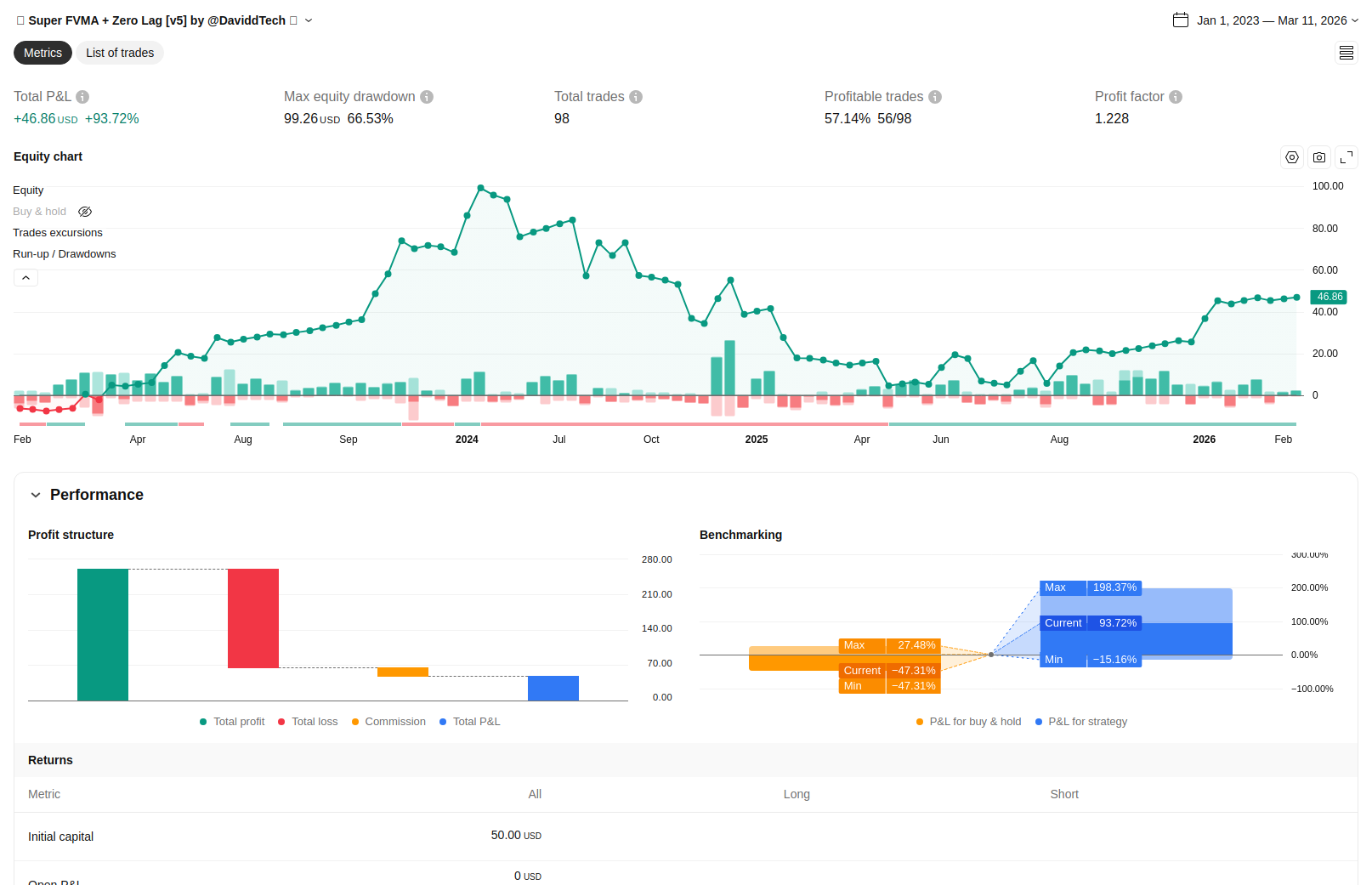Viewport: 1372px width, 885px height.
Task: Show info for Profit factor metric
Action: (1176, 97)
